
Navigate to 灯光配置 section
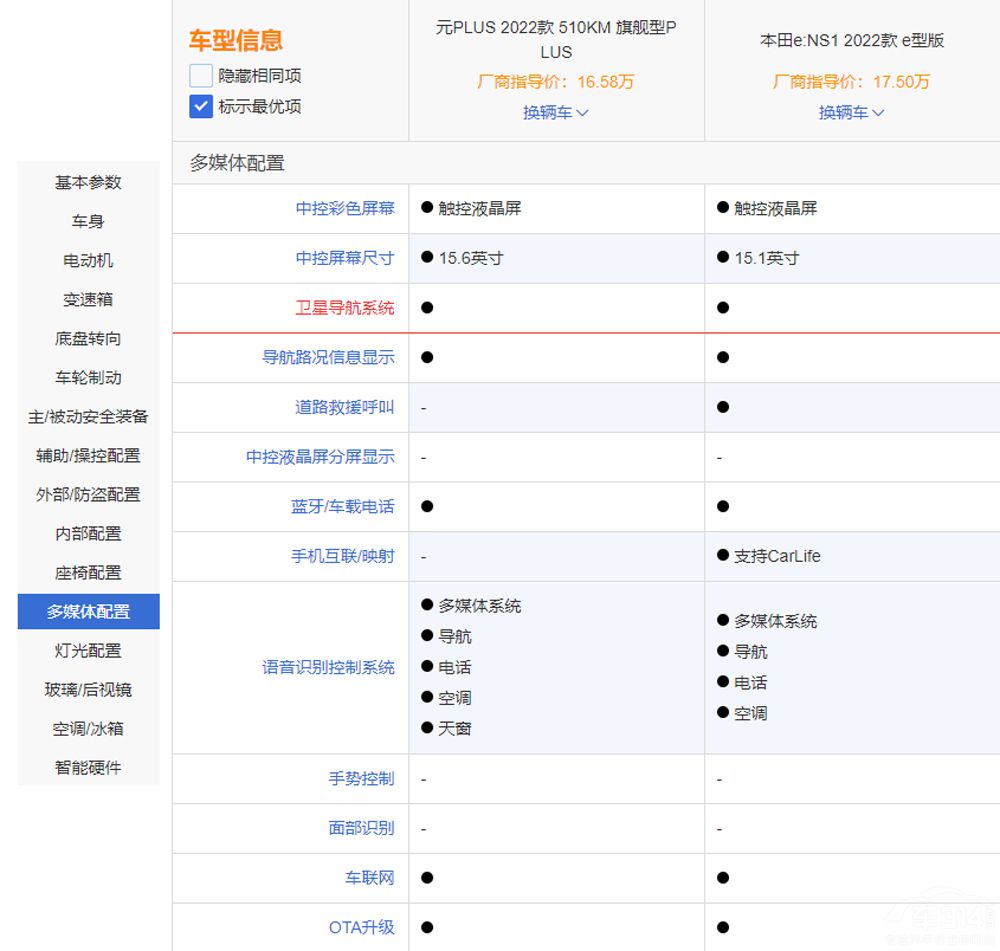(x=88, y=650)
